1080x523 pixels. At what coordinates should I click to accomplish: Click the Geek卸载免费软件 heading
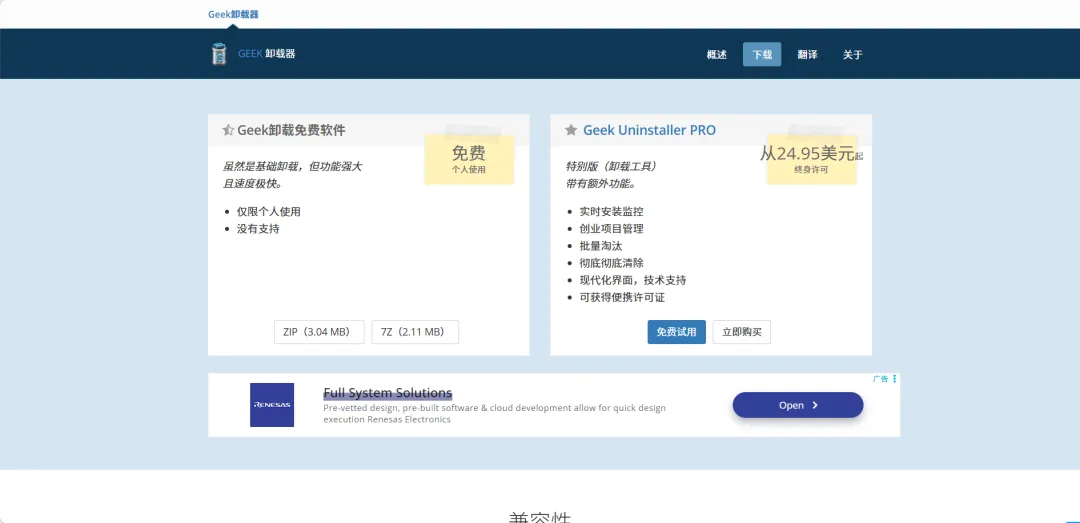click(291, 130)
